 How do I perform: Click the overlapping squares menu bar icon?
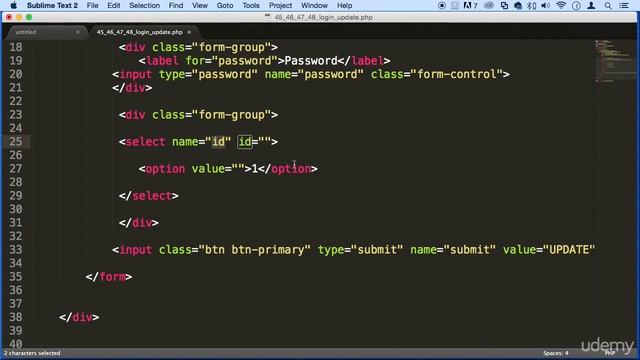[x=504, y=6]
